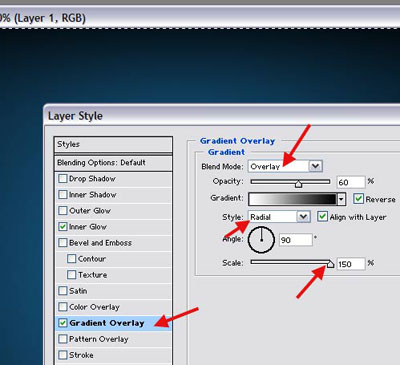
Task: Select the Satin effect label
Action: [78, 291]
